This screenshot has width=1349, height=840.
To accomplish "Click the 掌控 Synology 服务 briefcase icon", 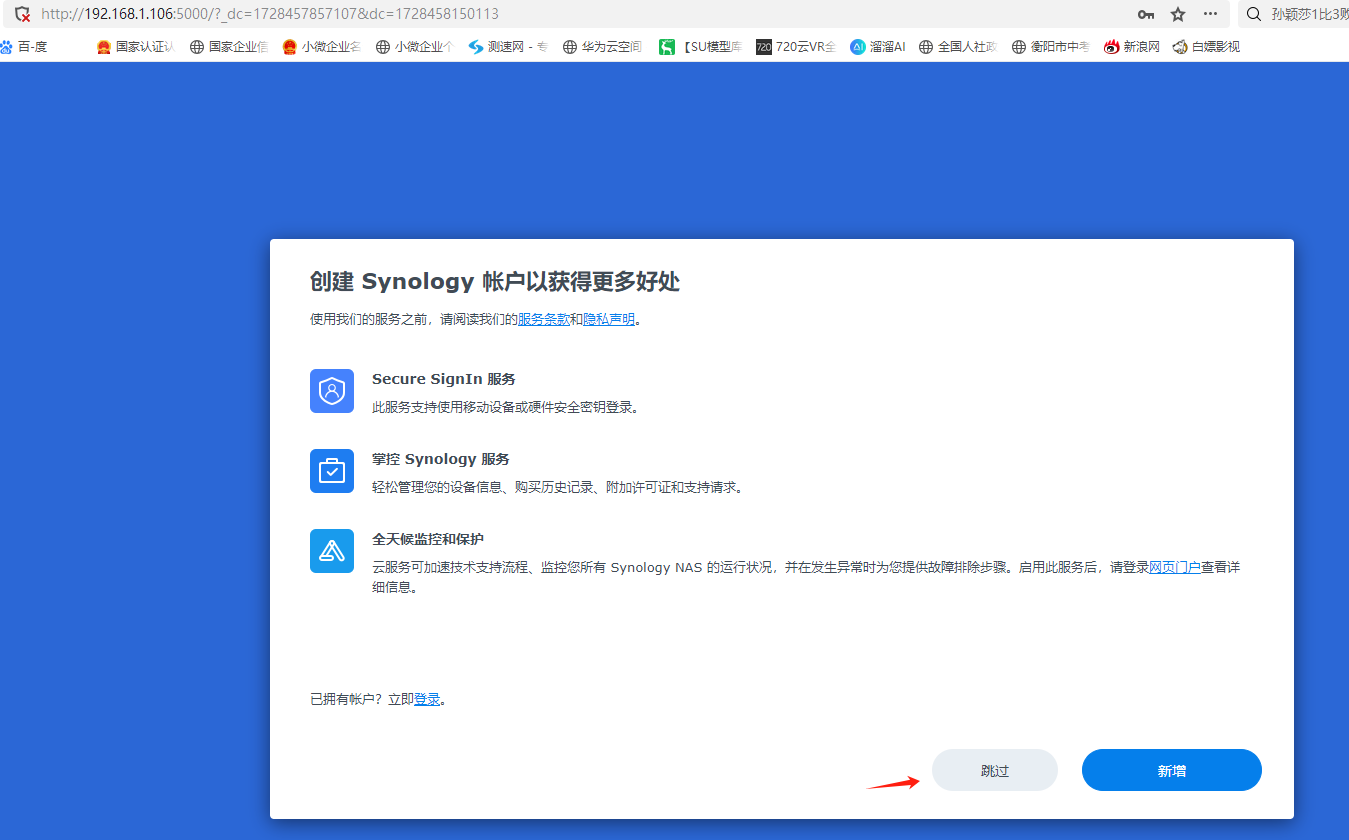I will click(332, 471).
